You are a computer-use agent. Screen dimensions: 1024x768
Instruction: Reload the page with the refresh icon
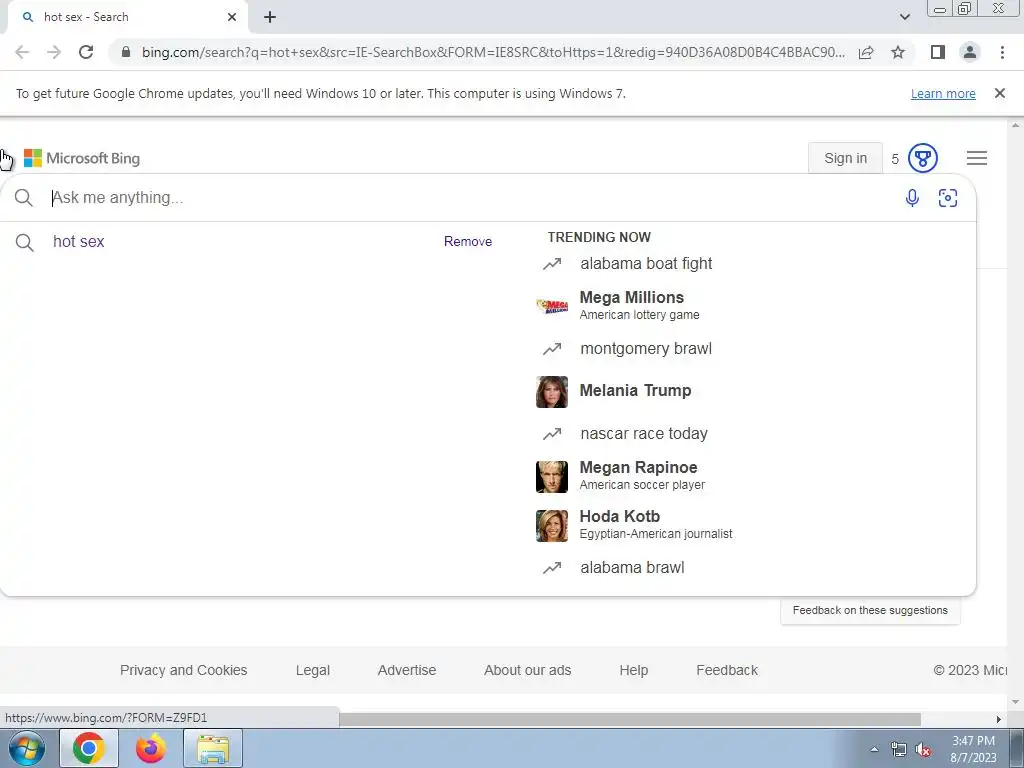click(86, 52)
